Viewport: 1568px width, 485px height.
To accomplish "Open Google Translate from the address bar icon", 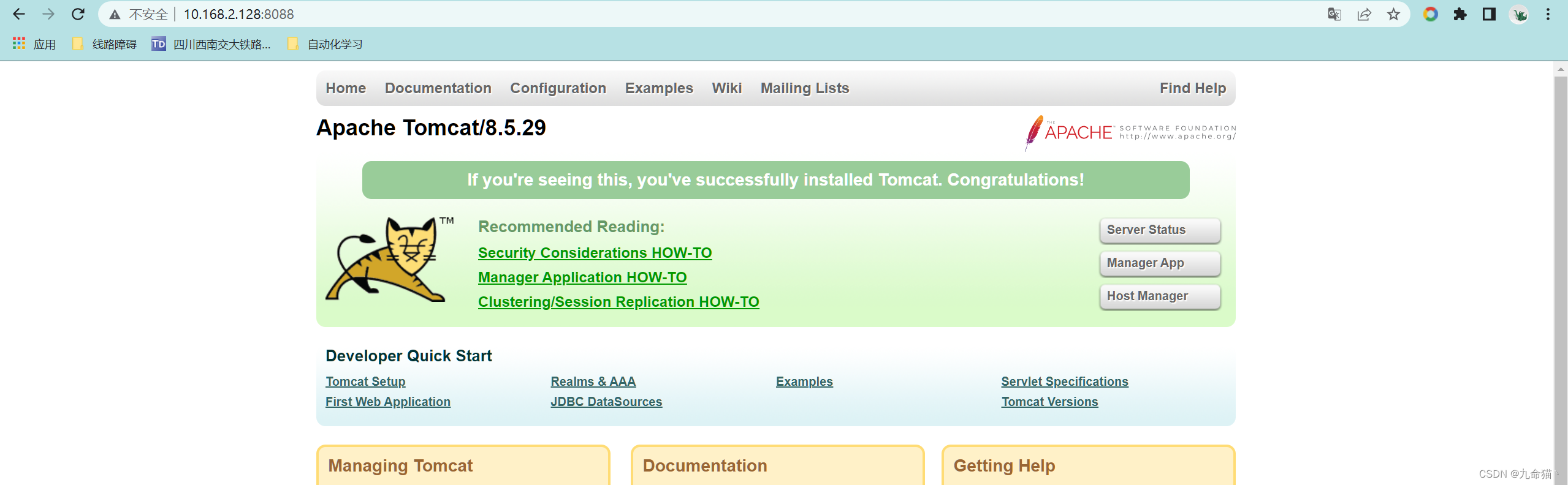I will point(1336,14).
